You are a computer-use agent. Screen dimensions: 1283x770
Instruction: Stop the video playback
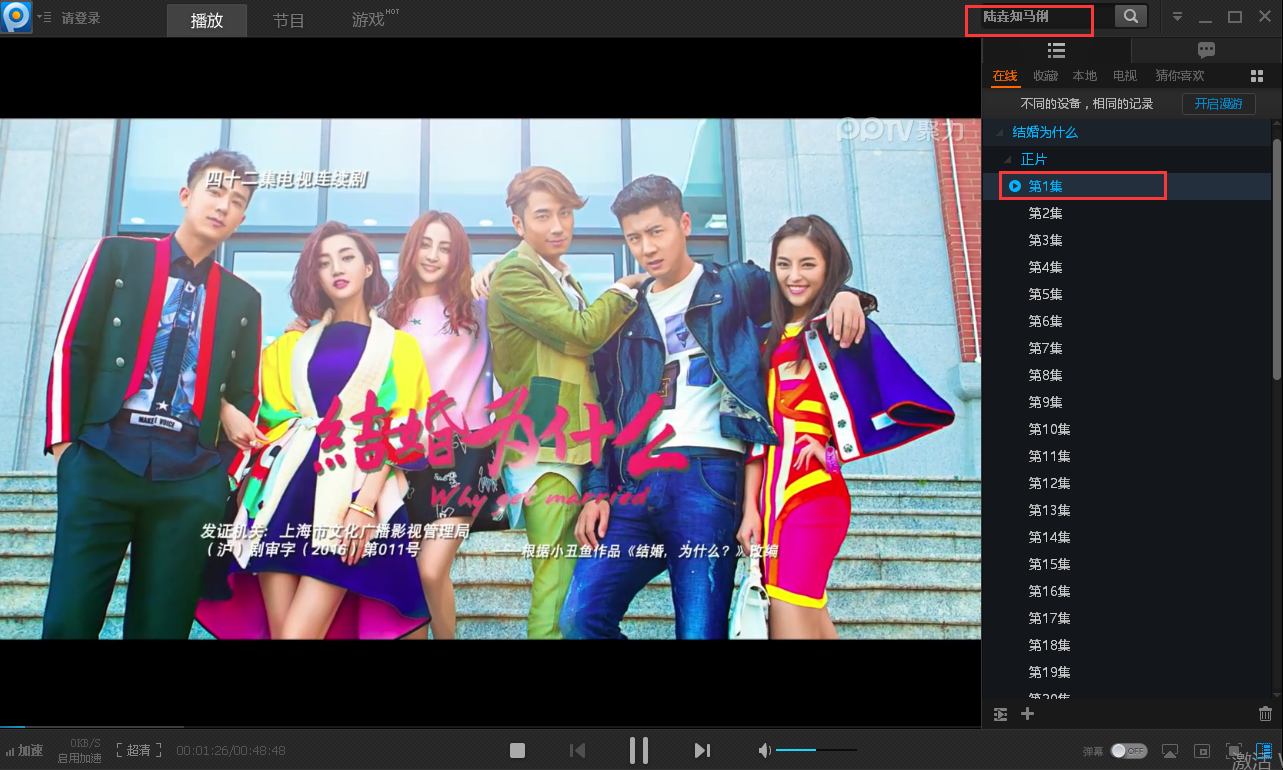pyautogui.click(x=517, y=750)
